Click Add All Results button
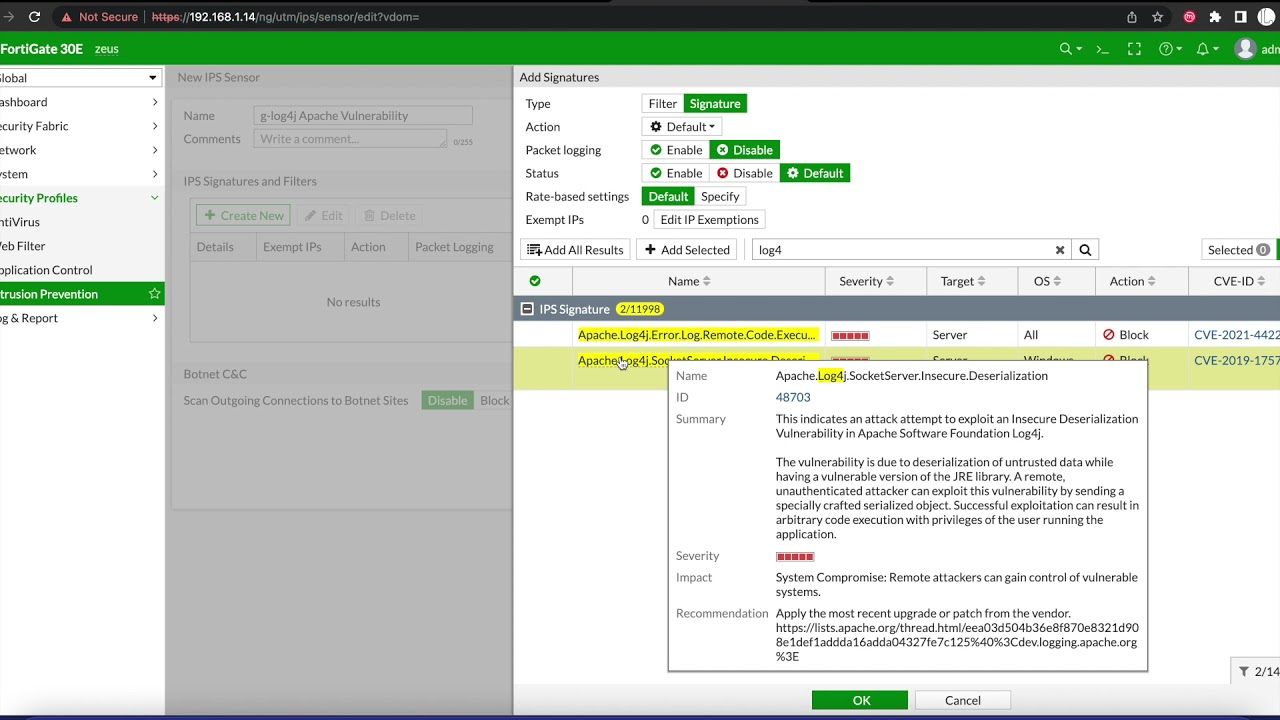Screen dimensions: 1280x720 (575, 250)
